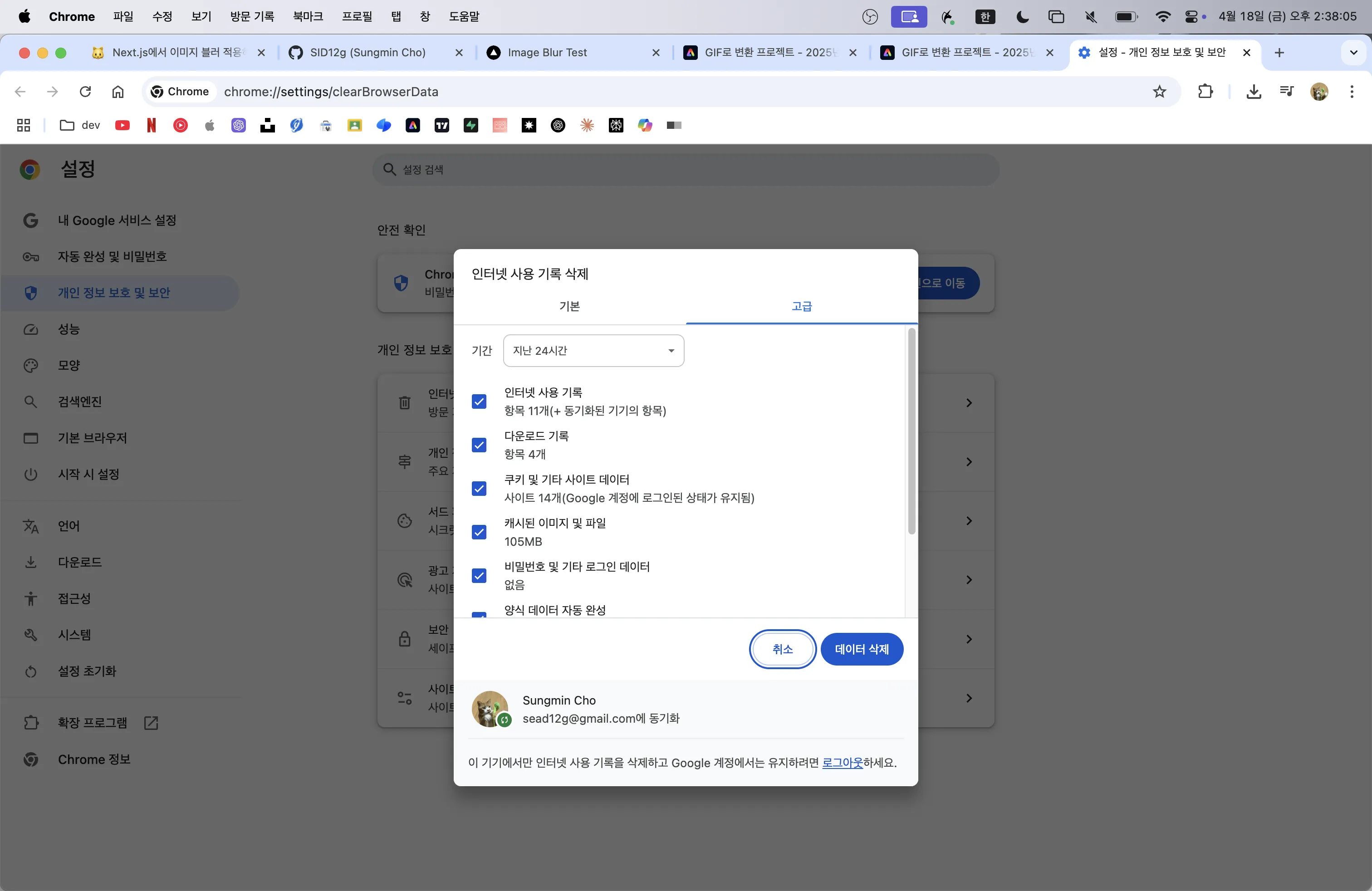The height and width of the screenshot is (891, 1372).
Task: Open the 기간 time range dropdown
Action: point(593,350)
